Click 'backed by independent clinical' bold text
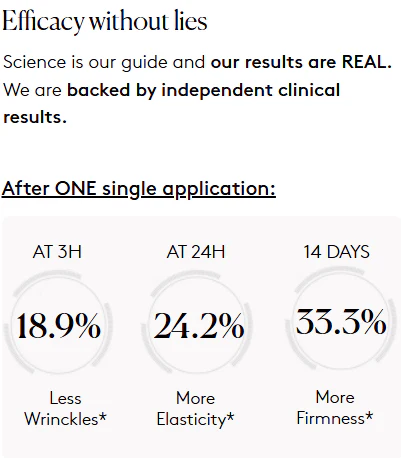The image size is (401, 458). [x=204, y=91]
